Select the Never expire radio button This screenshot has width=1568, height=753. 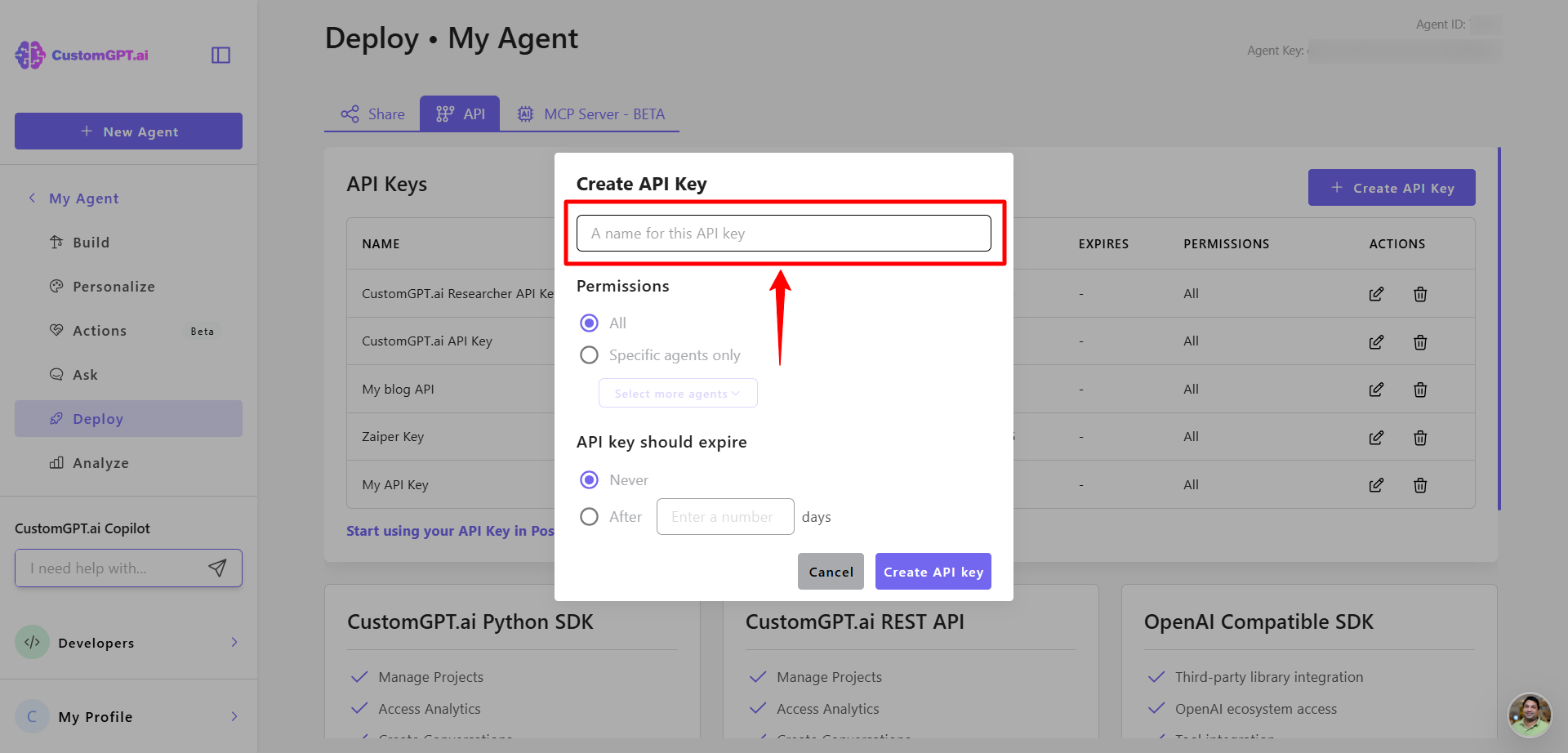589,480
